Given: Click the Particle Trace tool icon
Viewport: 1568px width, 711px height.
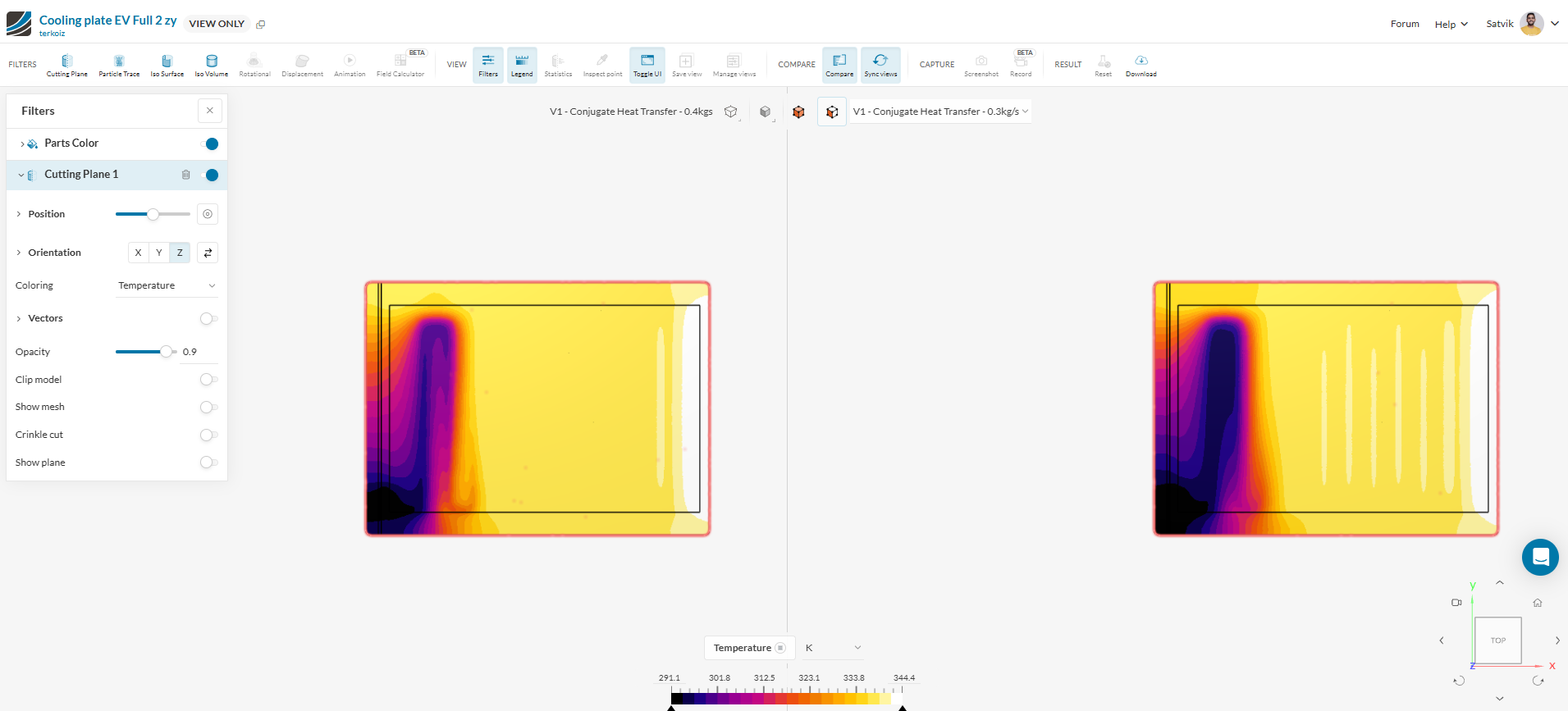Looking at the screenshot, I should click(119, 64).
